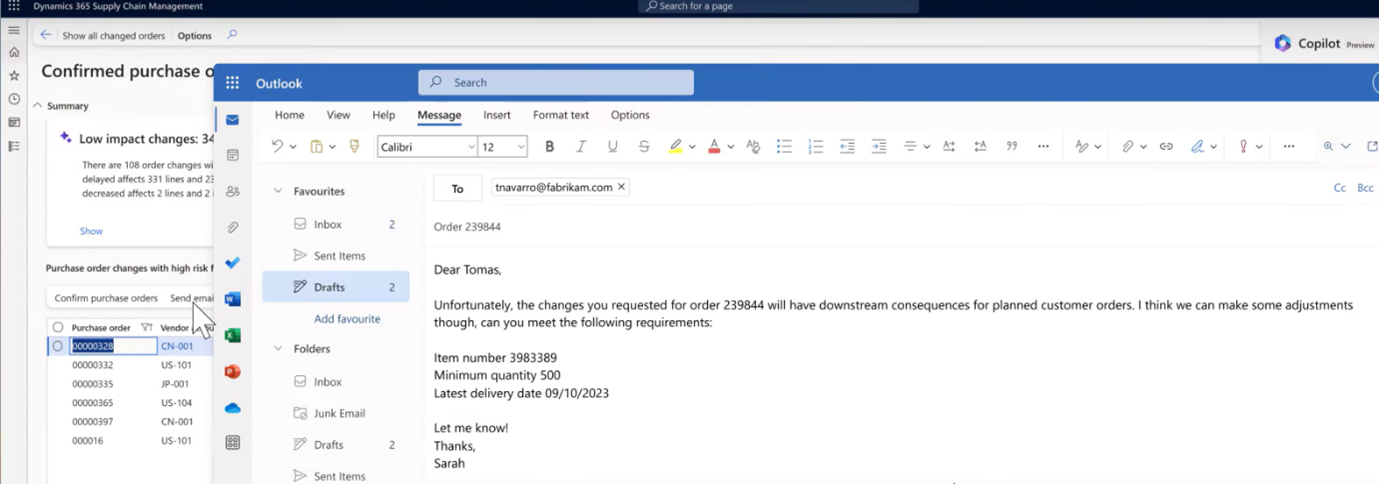Open the Calendar icon in Outlook sidebar
Image resolution: width=1379 pixels, height=484 pixels.
point(232,155)
